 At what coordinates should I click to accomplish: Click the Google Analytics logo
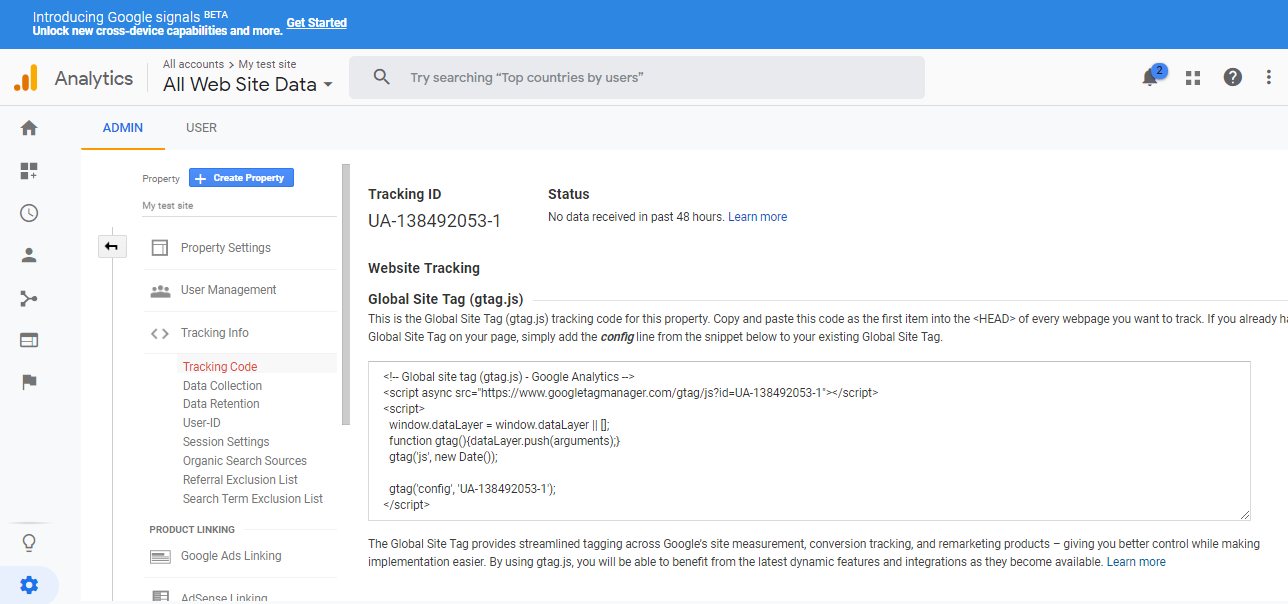[26, 78]
